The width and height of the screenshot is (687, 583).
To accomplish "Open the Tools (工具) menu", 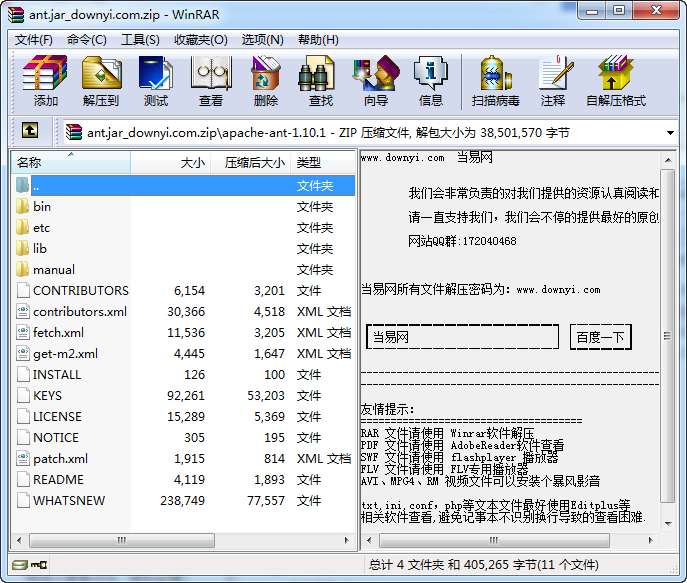I will [140, 40].
